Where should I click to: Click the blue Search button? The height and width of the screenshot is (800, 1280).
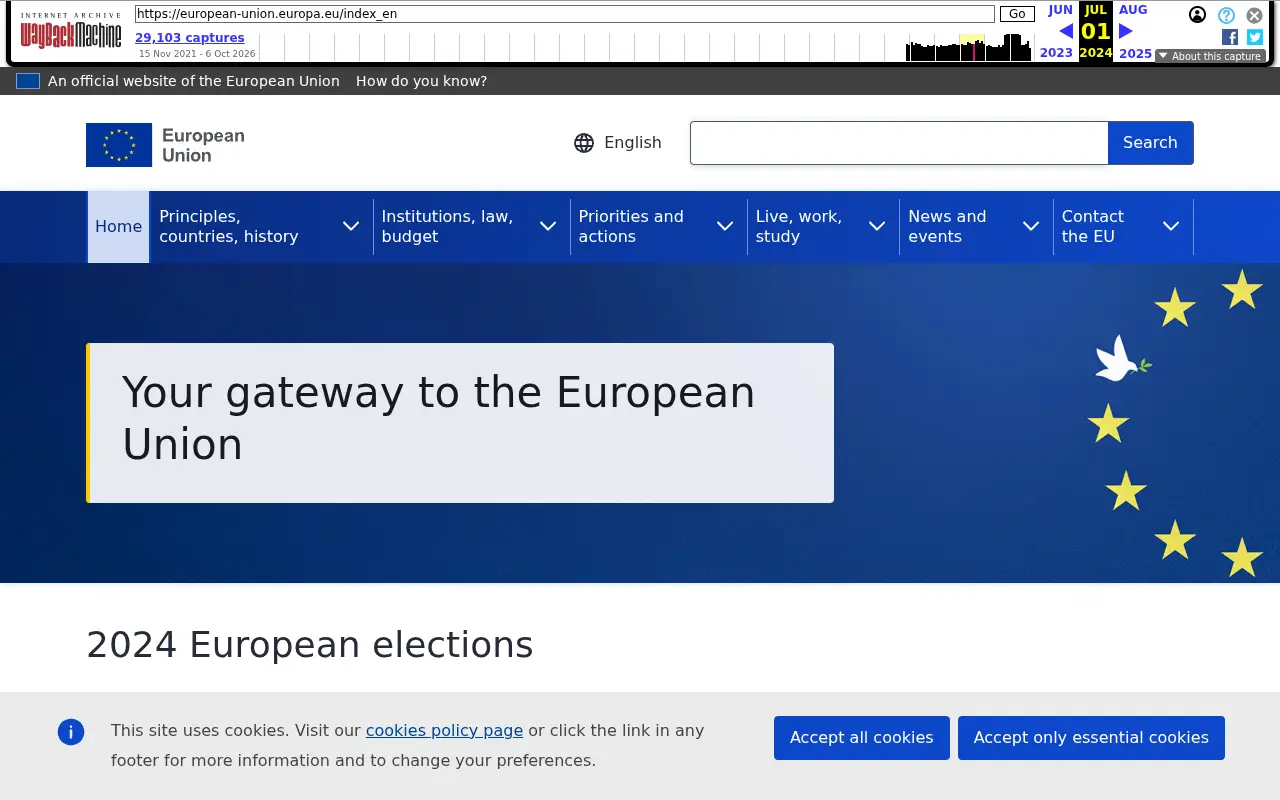(x=1150, y=143)
